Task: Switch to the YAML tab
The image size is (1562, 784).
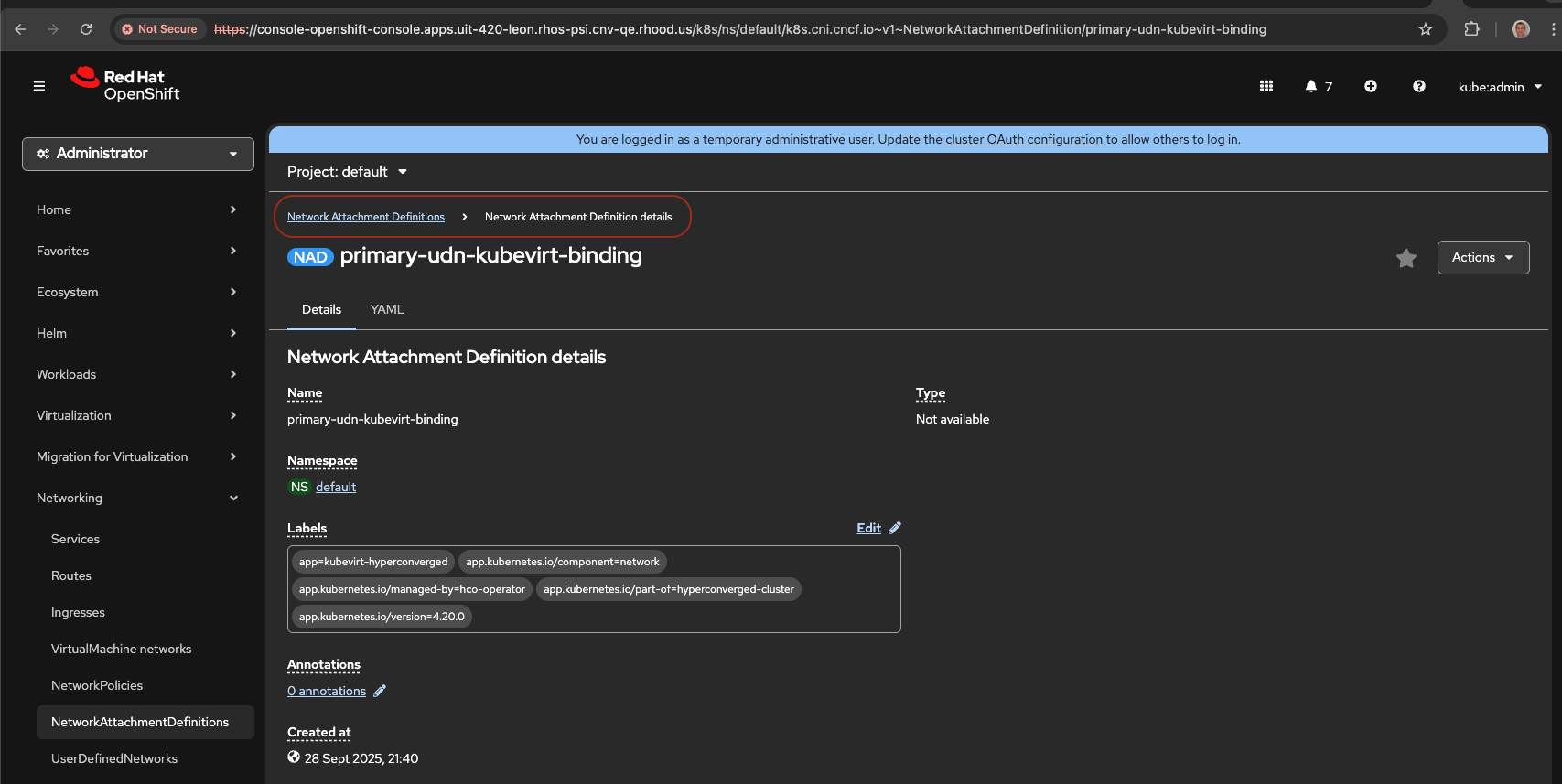Action: pos(387,309)
